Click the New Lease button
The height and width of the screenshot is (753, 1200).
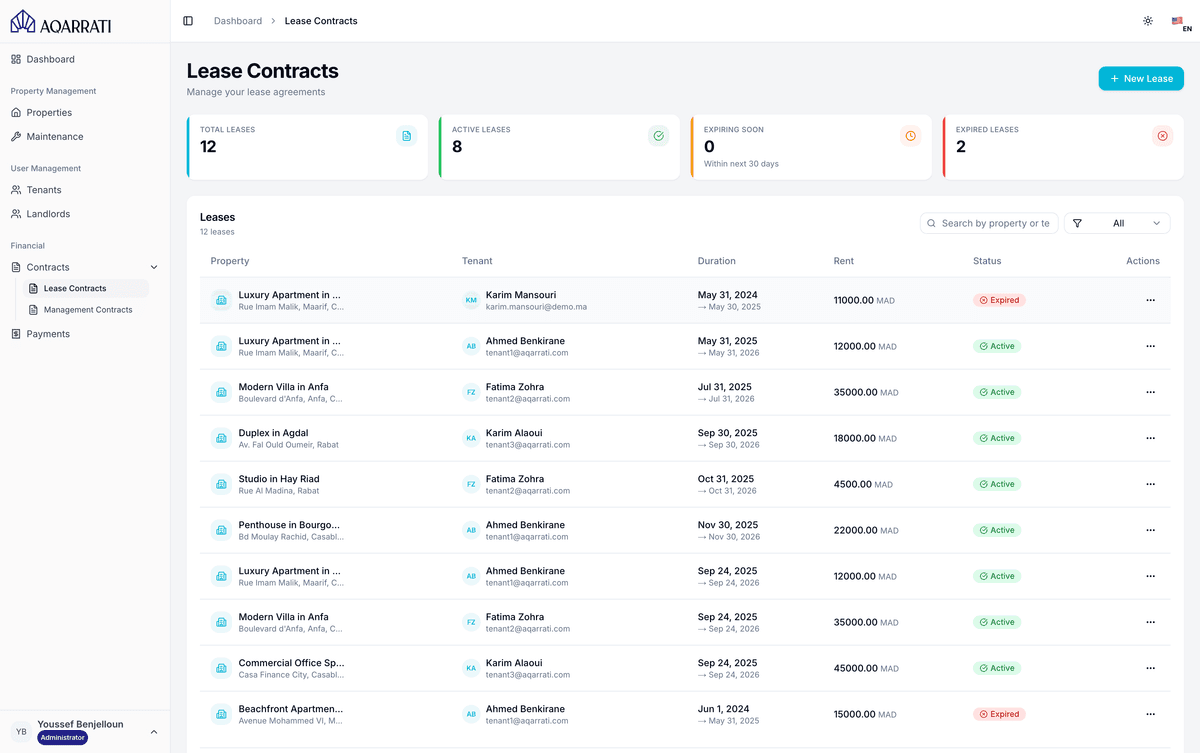click(x=1141, y=79)
